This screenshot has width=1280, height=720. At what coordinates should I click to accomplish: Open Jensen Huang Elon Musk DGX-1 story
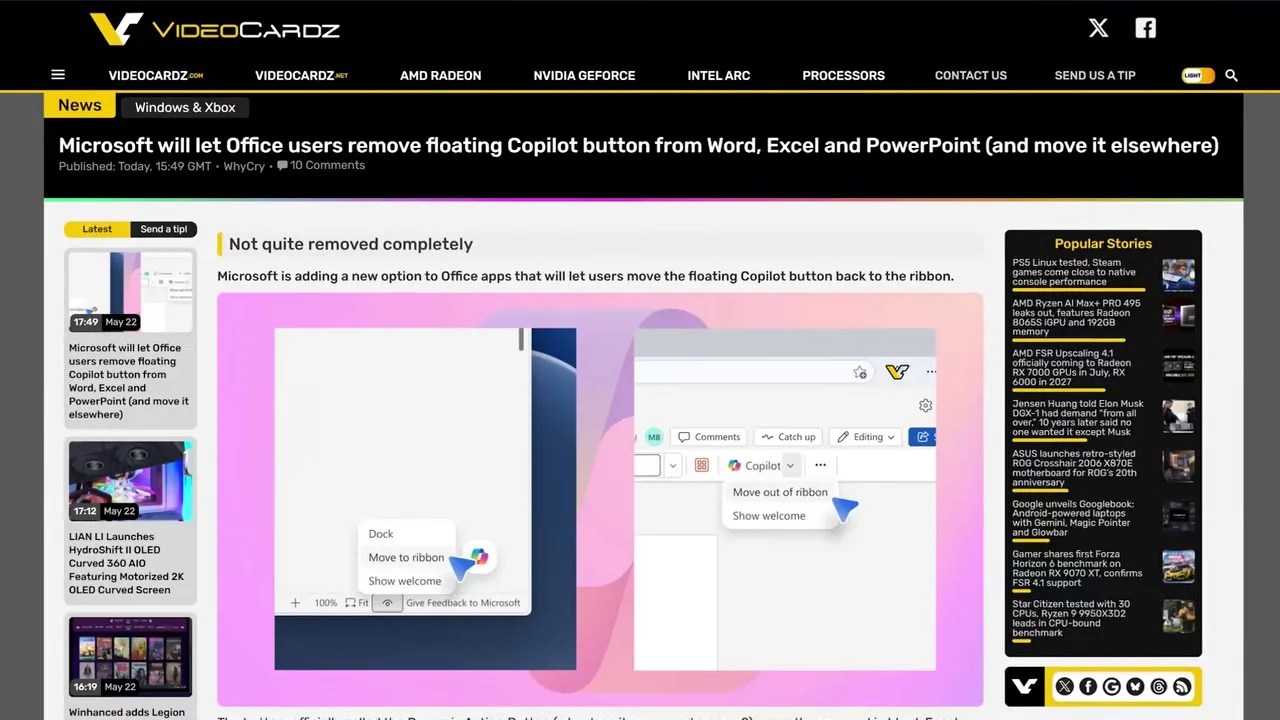[1078, 417]
